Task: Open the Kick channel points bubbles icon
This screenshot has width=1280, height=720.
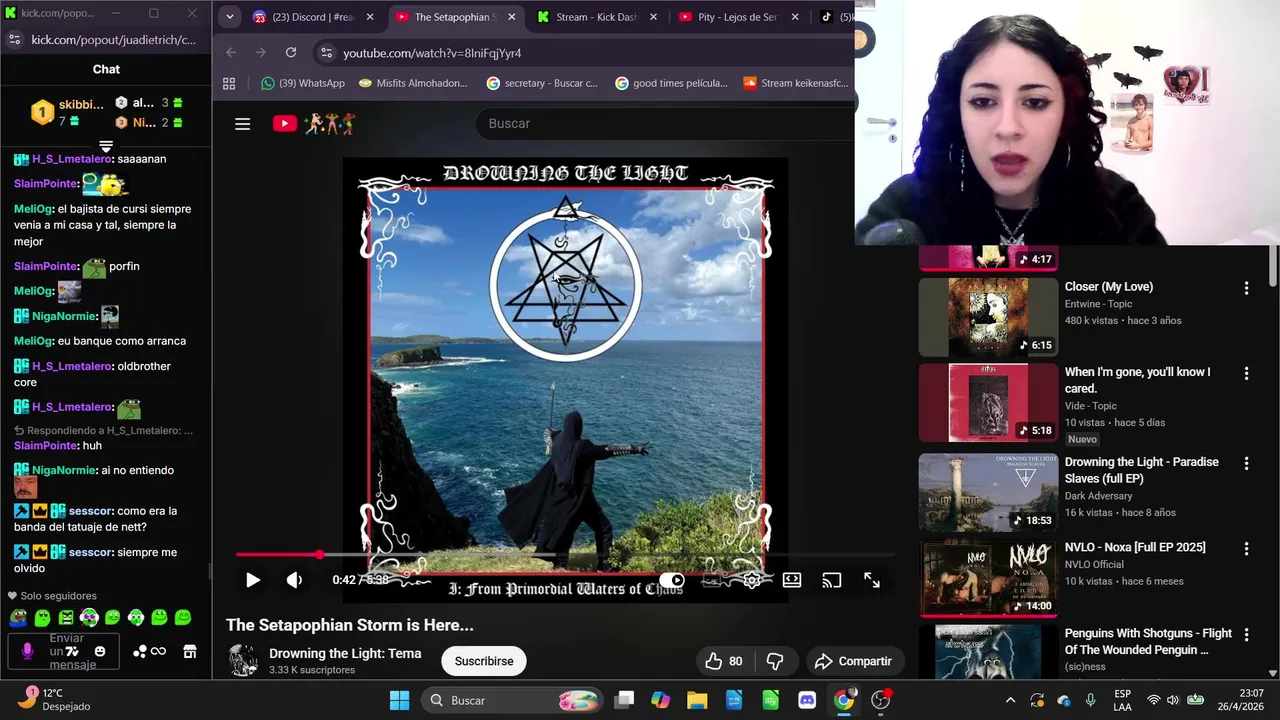Action: (140, 652)
